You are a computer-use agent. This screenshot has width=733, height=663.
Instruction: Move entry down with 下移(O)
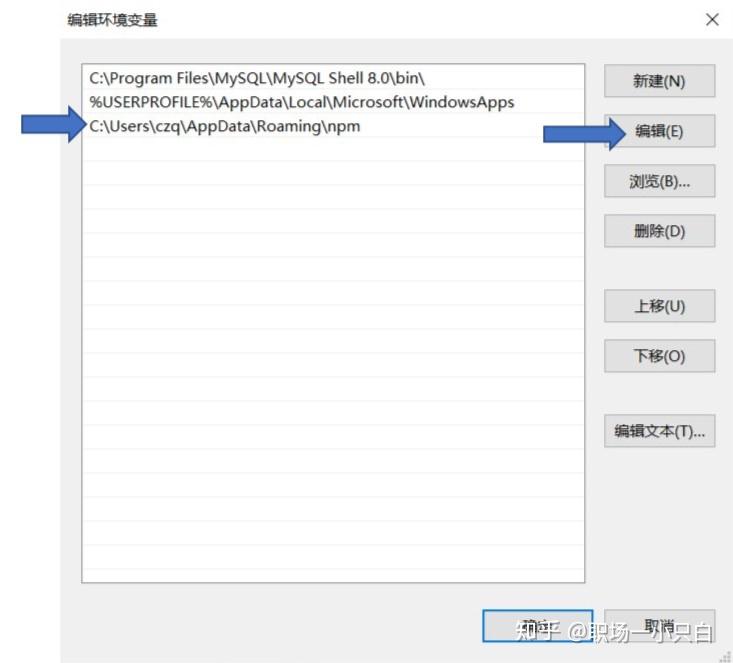click(x=659, y=356)
